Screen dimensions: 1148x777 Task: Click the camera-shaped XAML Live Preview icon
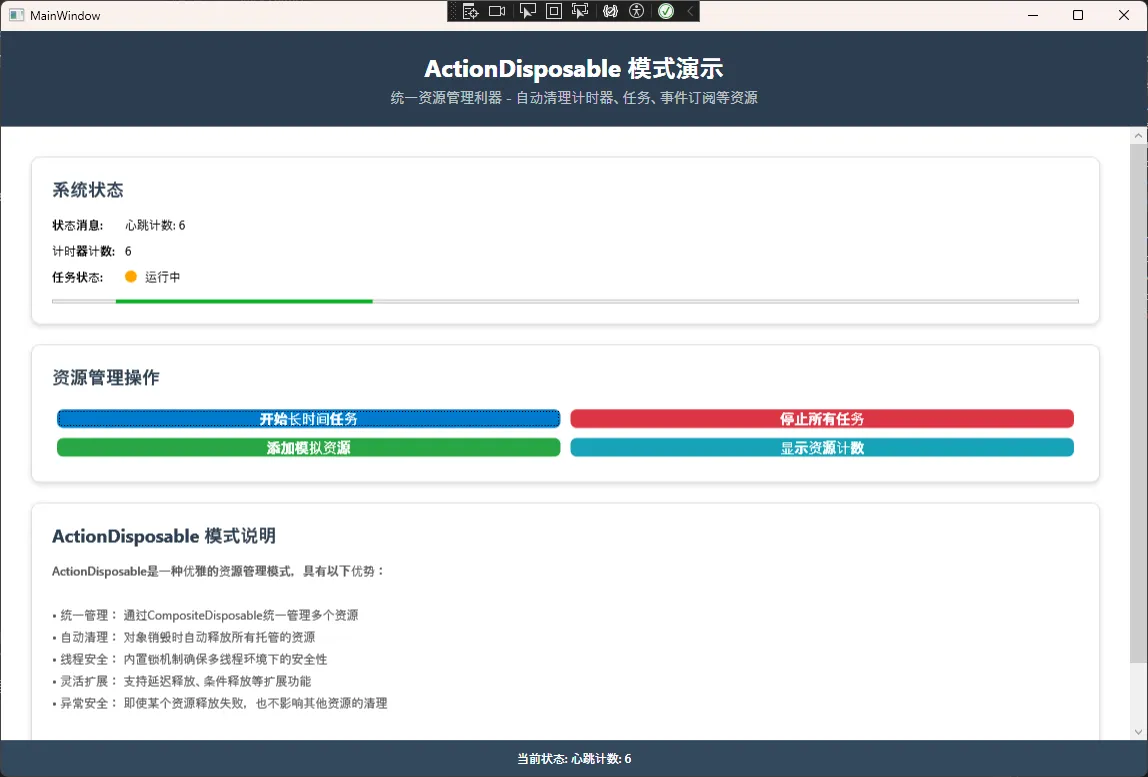[497, 11]
